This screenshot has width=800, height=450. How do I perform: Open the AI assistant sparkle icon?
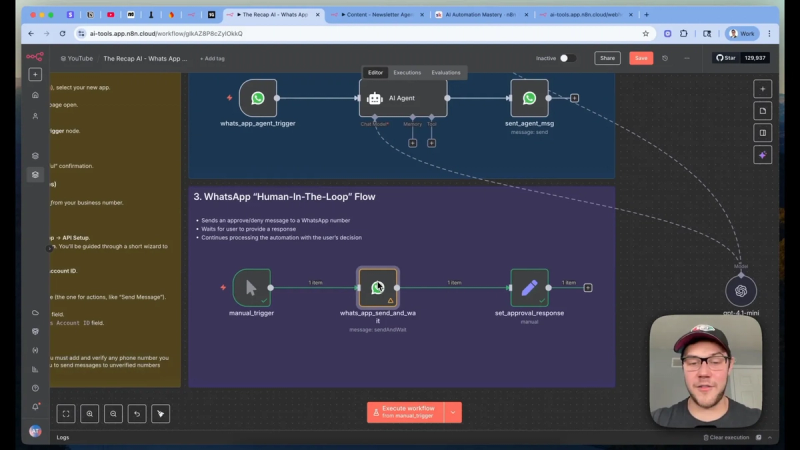pyautogui.click(x=763, y=155)
